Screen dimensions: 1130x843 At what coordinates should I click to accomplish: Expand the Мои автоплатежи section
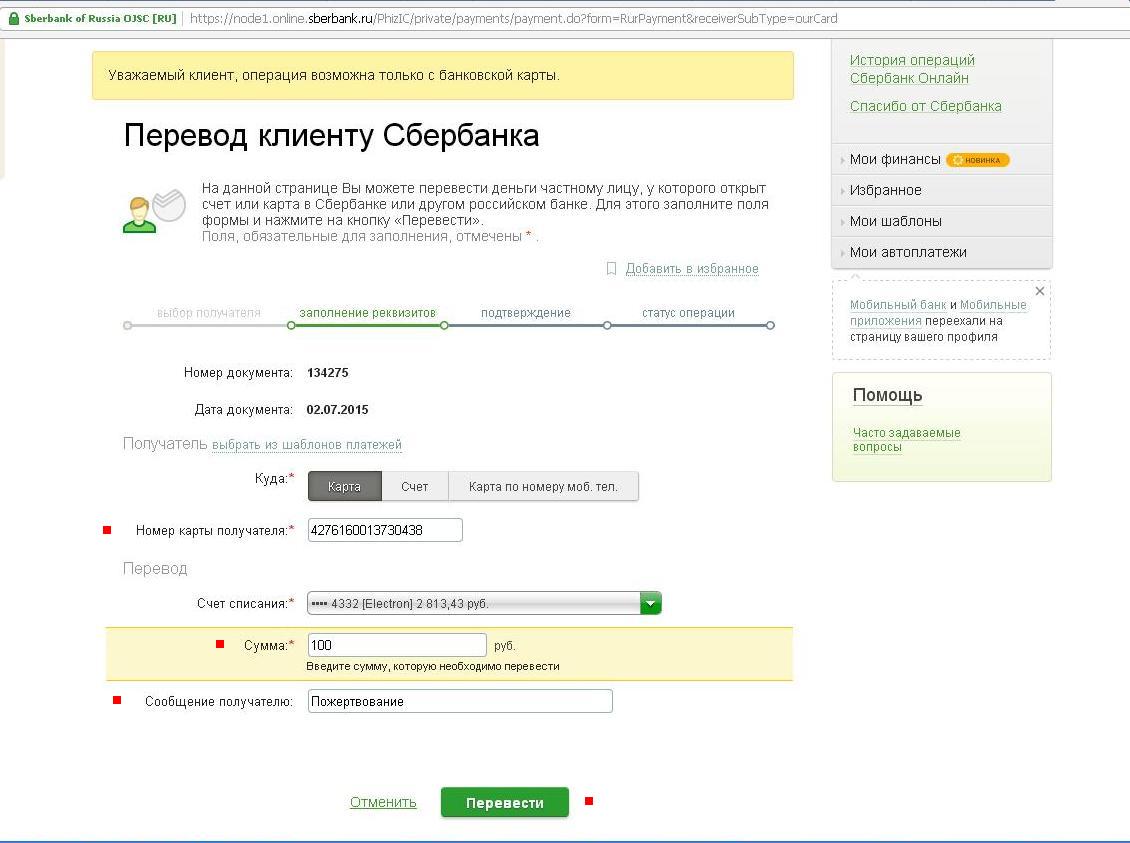click(908, 252)
